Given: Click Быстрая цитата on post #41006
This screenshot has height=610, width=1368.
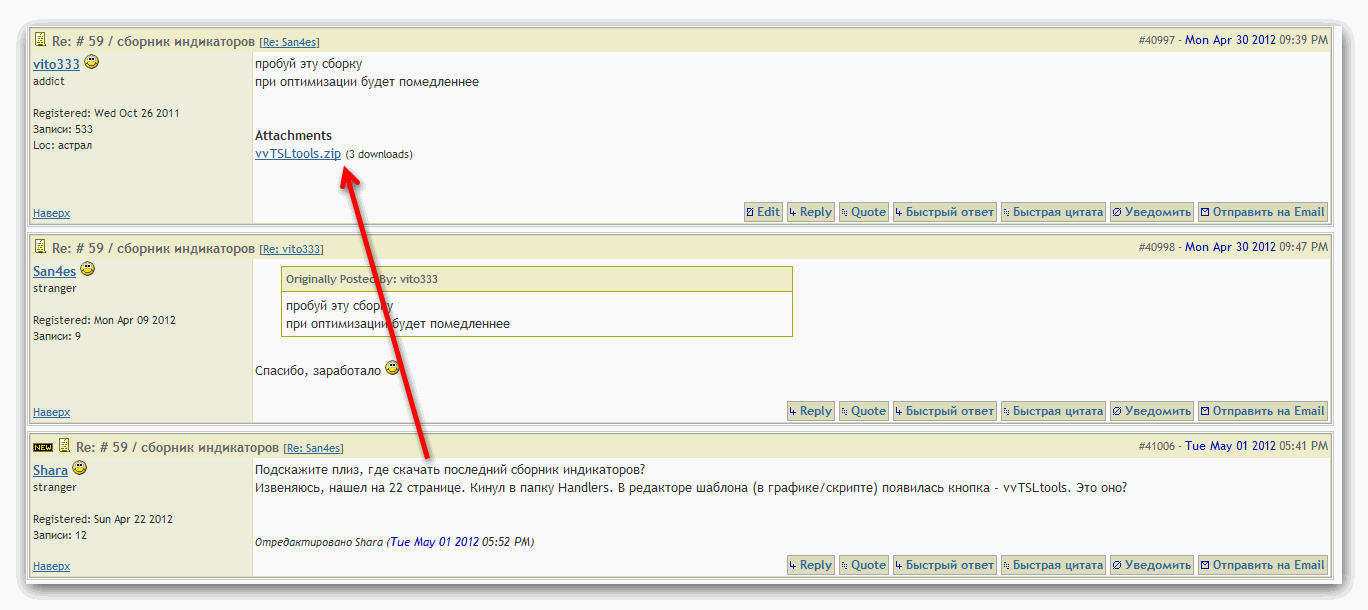Looking at the screenshot, I should tap(1053, 565).
